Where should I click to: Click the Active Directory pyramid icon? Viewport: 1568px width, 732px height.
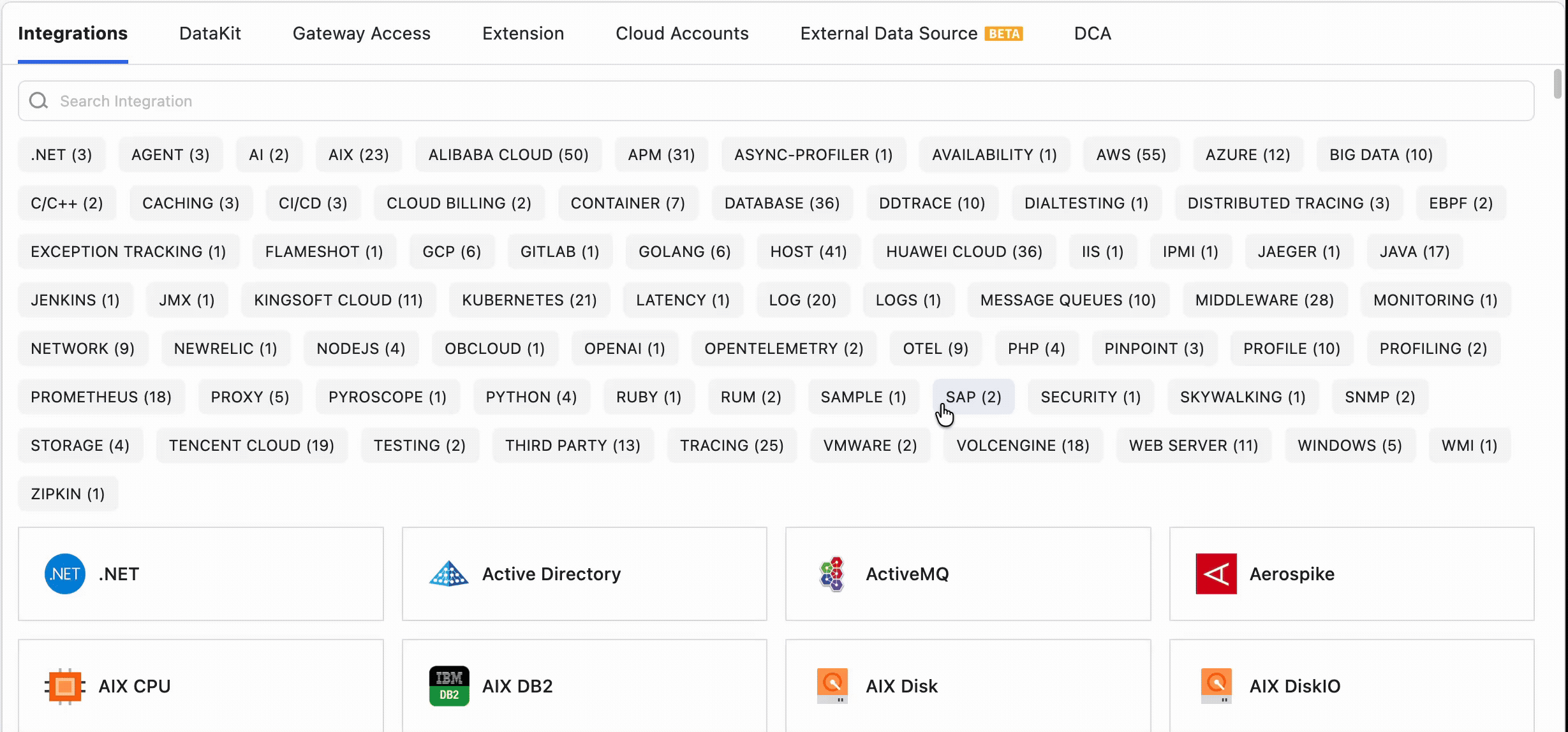point(449,574)
